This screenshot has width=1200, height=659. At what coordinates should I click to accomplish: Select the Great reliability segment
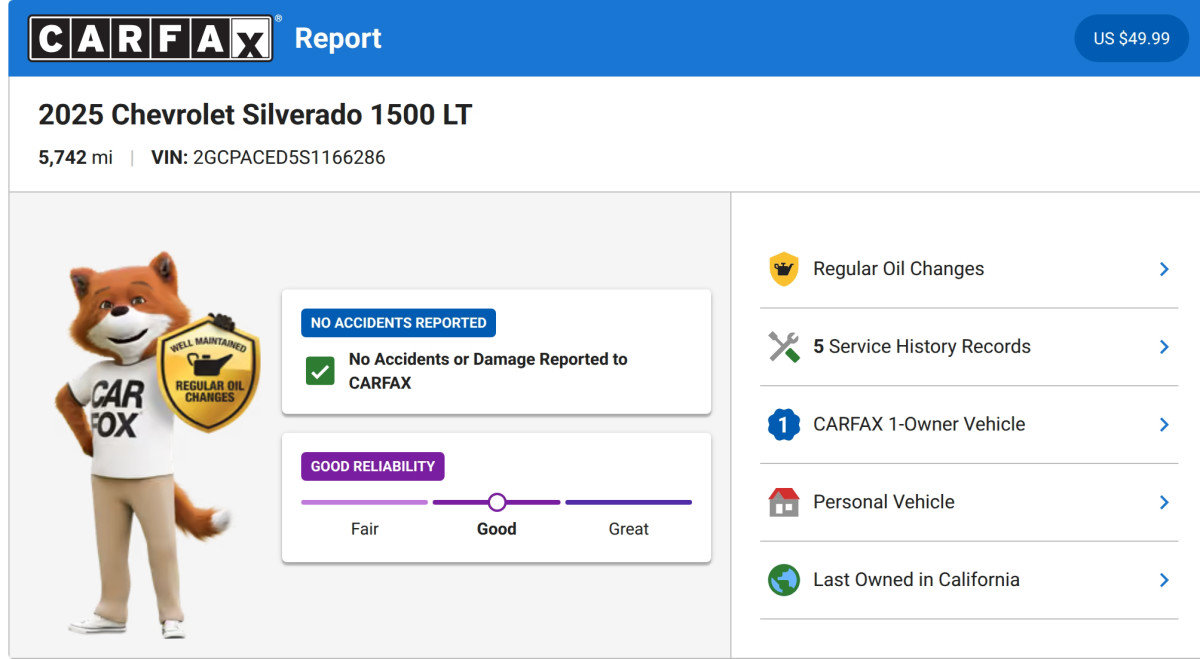628,502
